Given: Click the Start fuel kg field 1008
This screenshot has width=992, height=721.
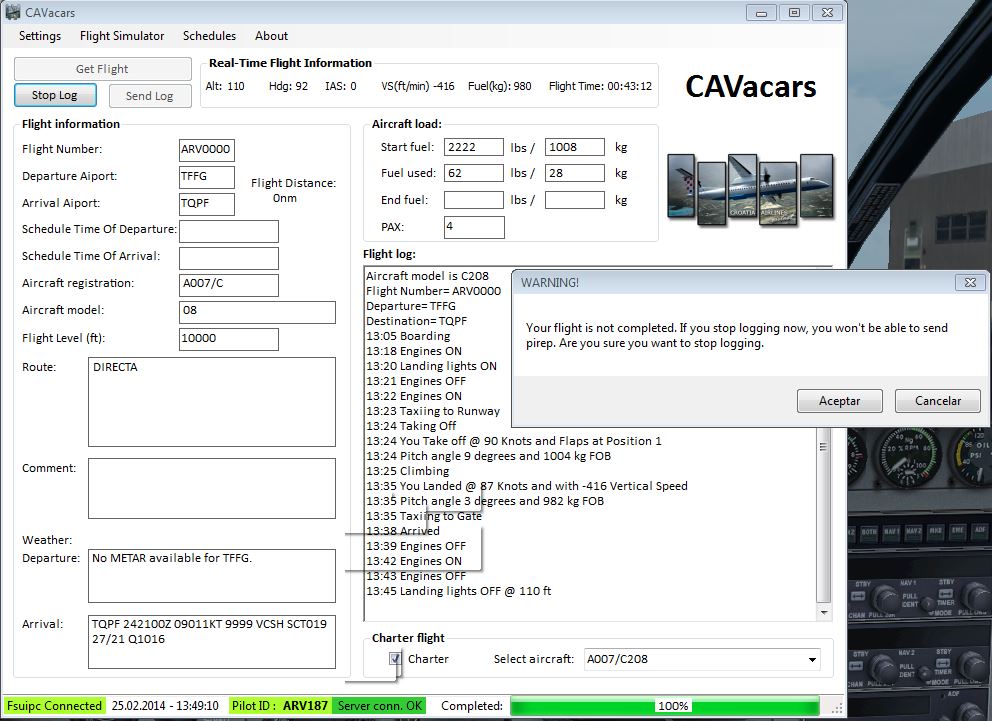Looking at the screenshot, I should point(574,147).
